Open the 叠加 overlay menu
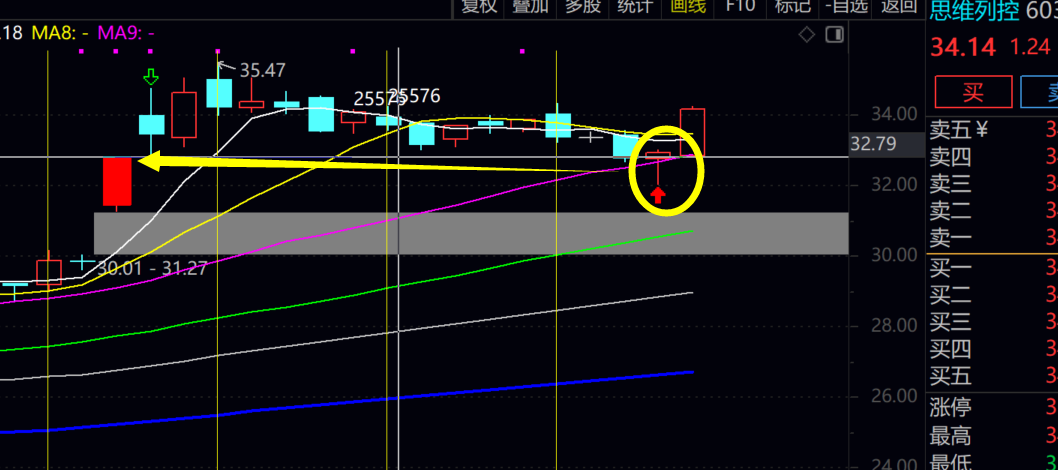1058x470 pixels. tap(530, 7)
